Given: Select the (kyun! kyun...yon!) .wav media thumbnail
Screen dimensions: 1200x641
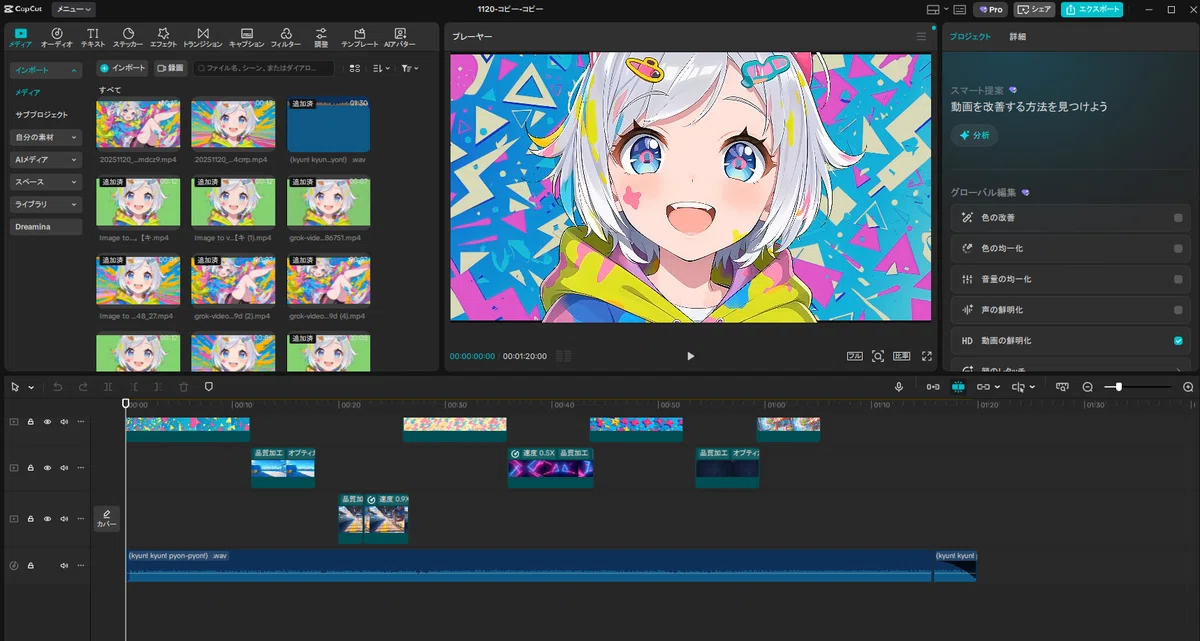Looking at the screenshot, I should pos(328,124).
